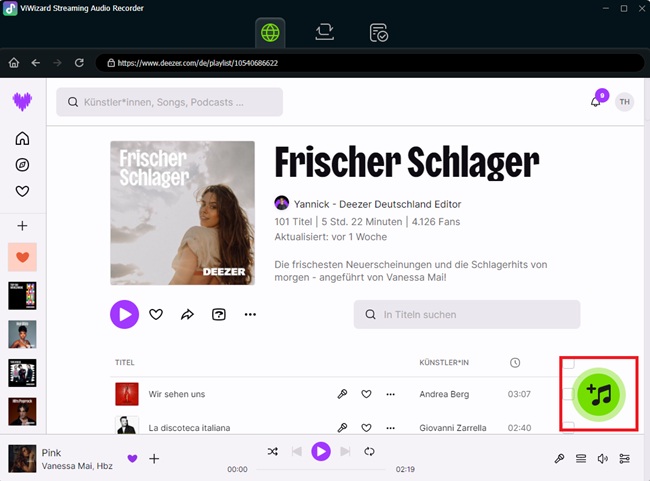
Task: Open the TH profile avatar
Action: click(x=625, y=102)
